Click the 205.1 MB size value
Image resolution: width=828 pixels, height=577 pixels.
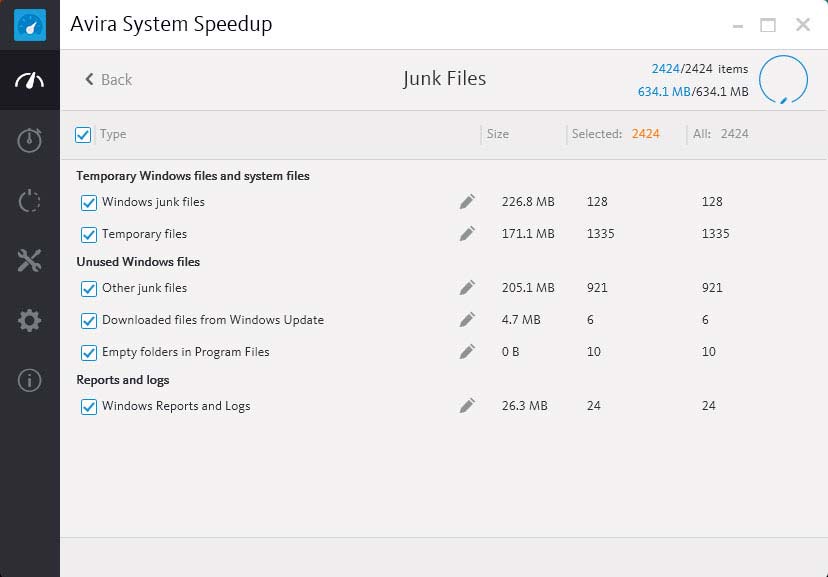point(528,288)
